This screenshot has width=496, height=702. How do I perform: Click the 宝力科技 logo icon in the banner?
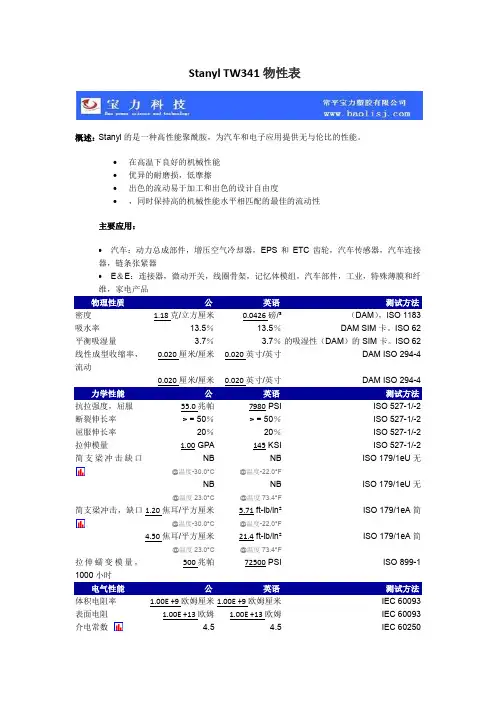90,106
